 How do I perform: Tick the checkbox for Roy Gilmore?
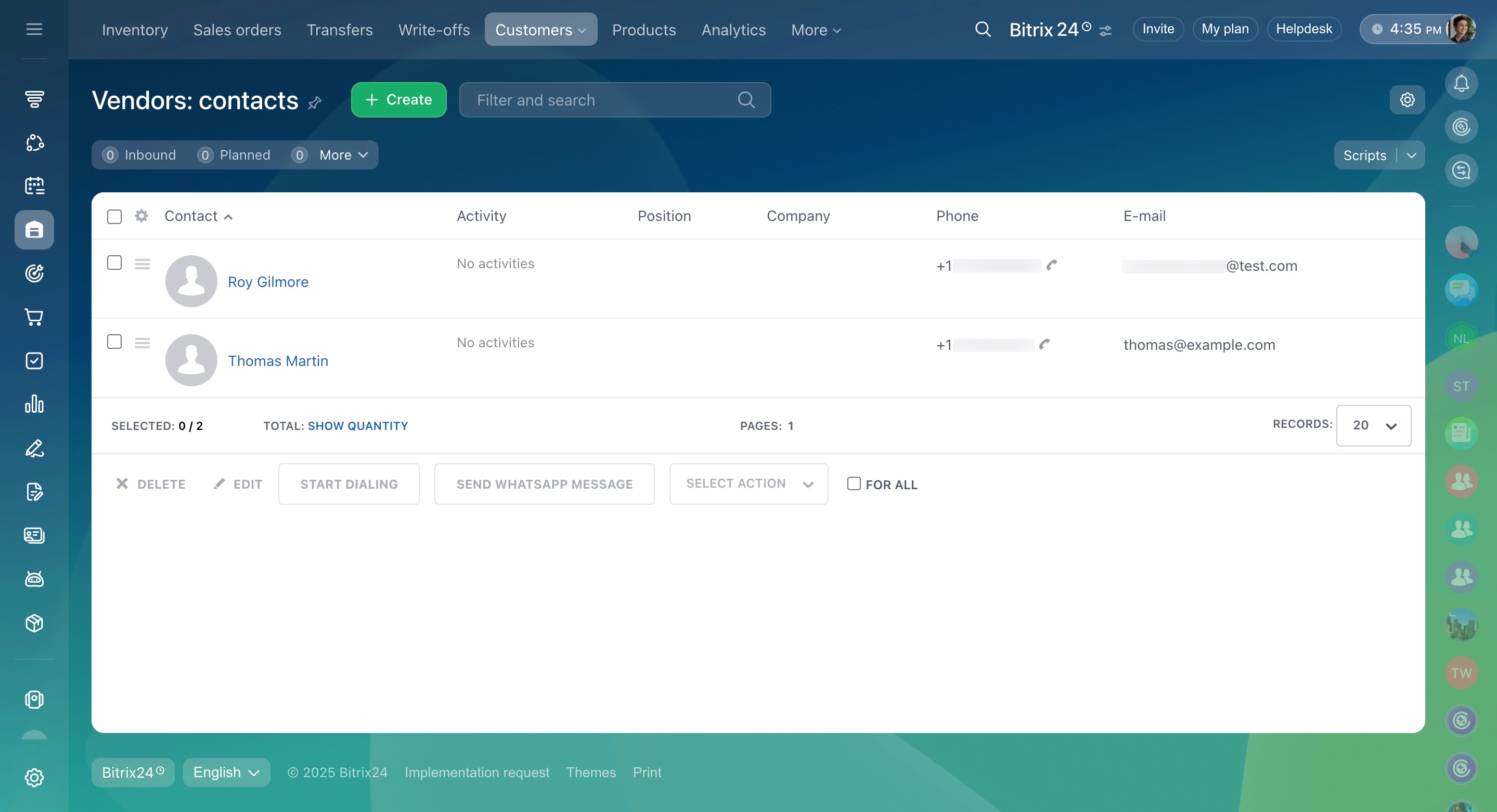(x=114, y=263)
